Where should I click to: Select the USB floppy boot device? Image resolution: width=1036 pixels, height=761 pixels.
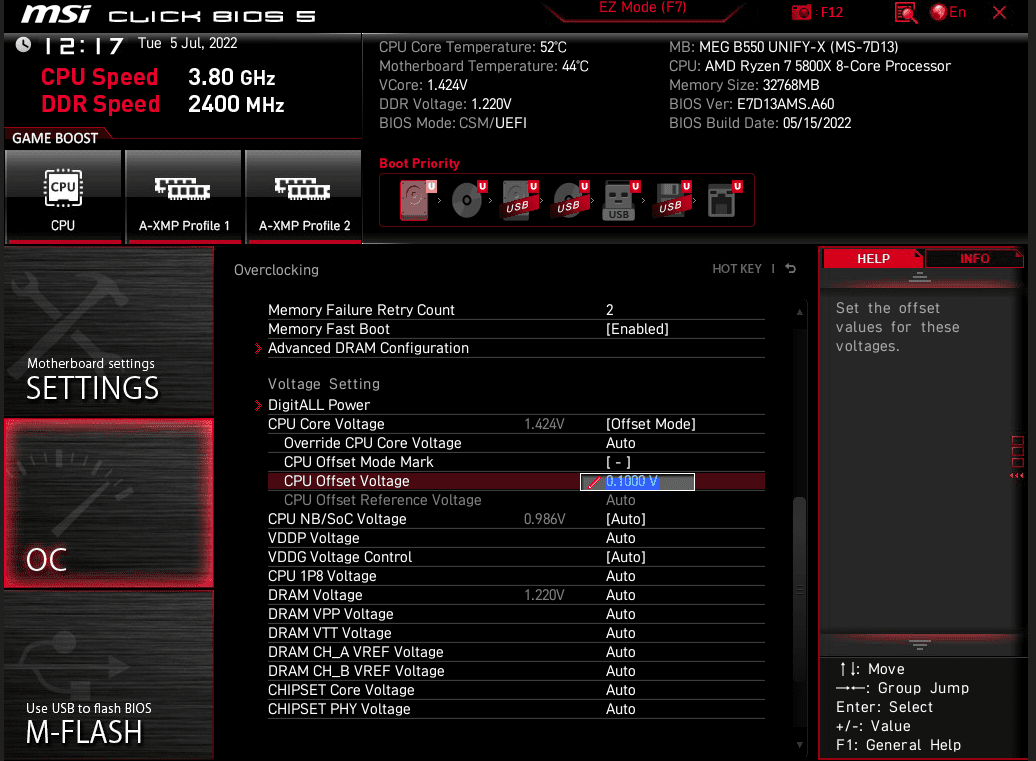click(x=672, y=200)
